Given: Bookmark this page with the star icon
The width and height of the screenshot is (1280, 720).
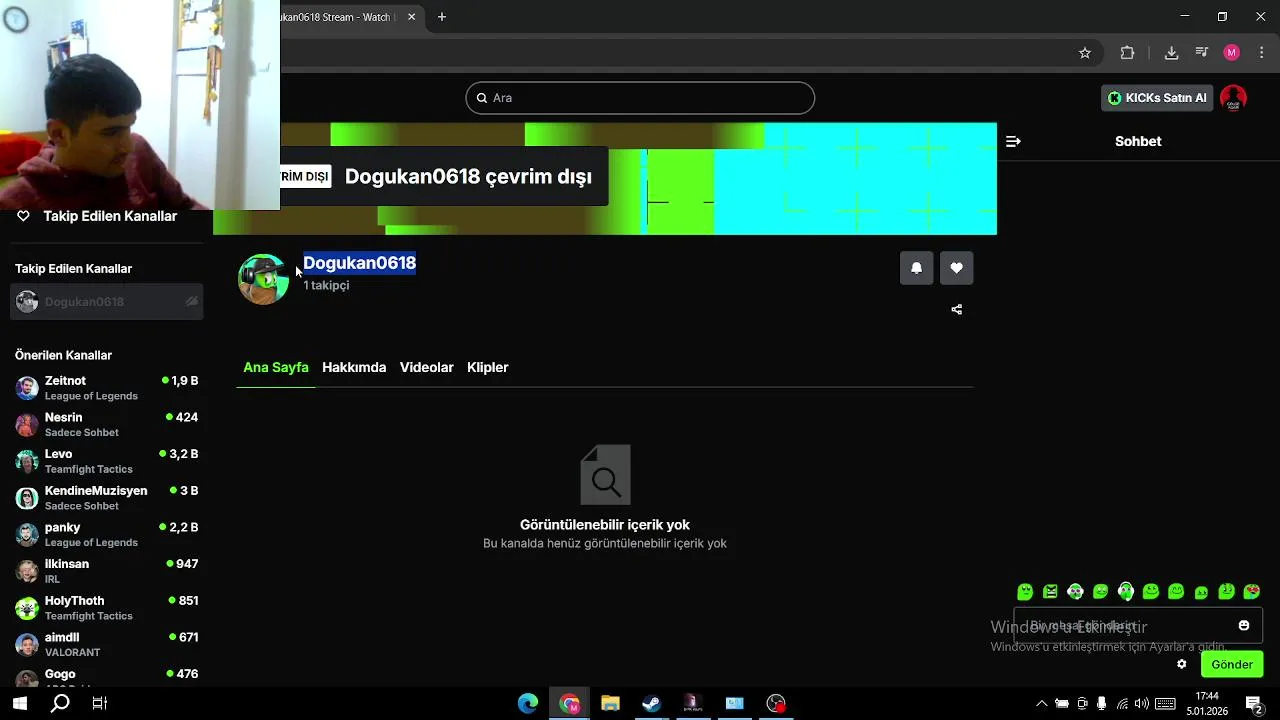Looking at the screenshot, I should (1085, 53).
